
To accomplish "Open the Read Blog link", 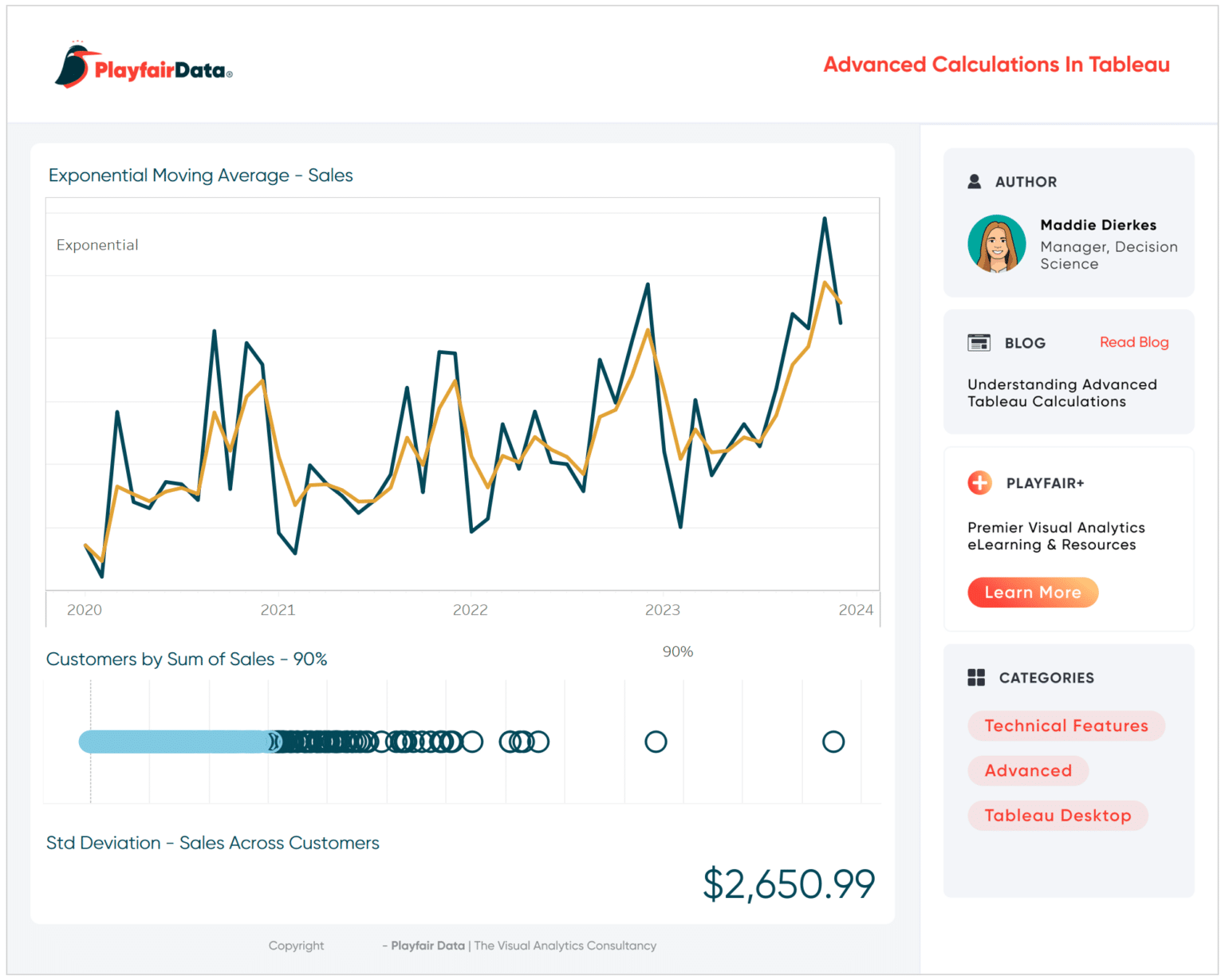I will tap(1134, 341).
